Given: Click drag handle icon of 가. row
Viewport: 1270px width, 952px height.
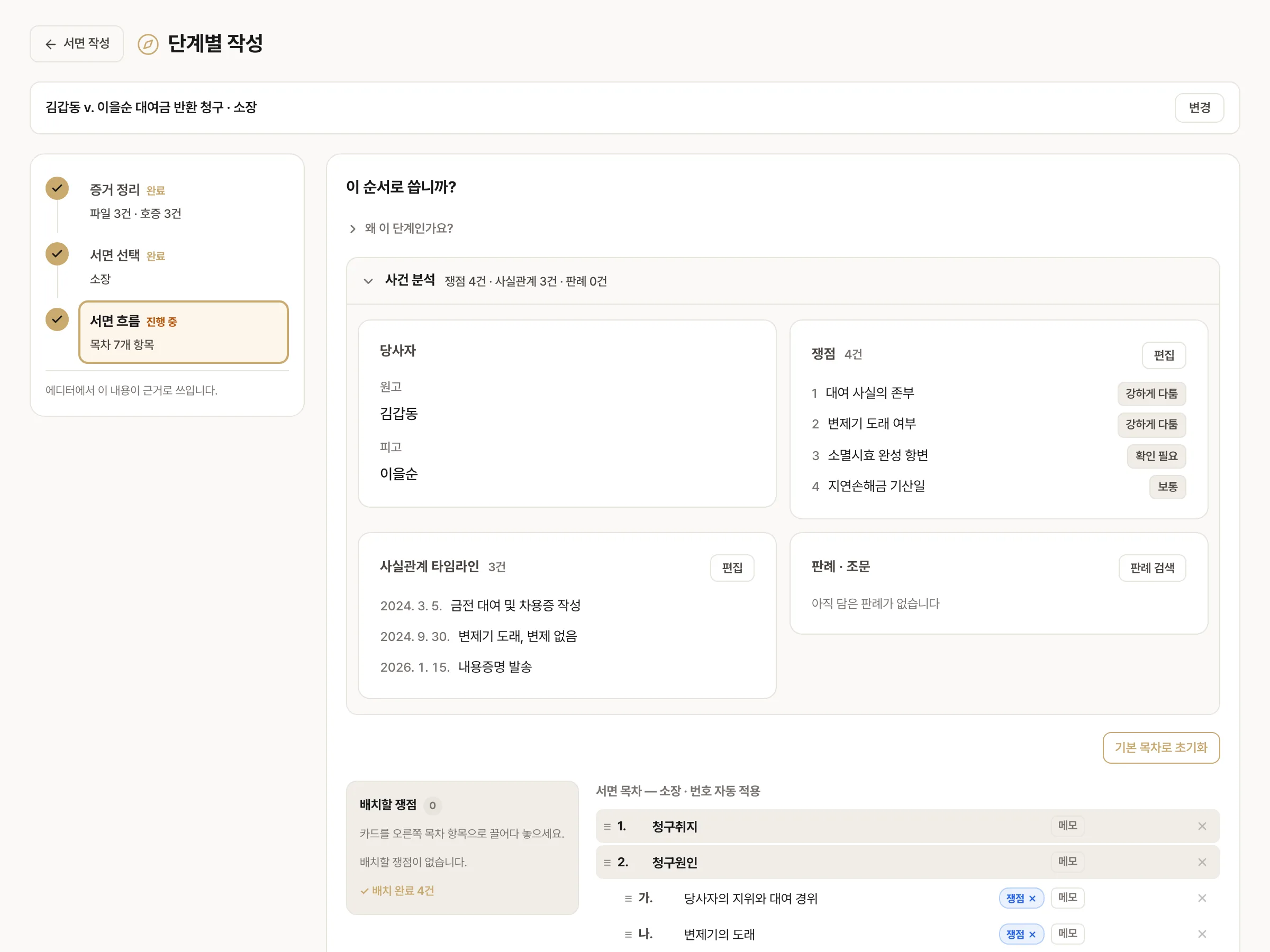Looking at the screenshot, I should coord(628,899).
